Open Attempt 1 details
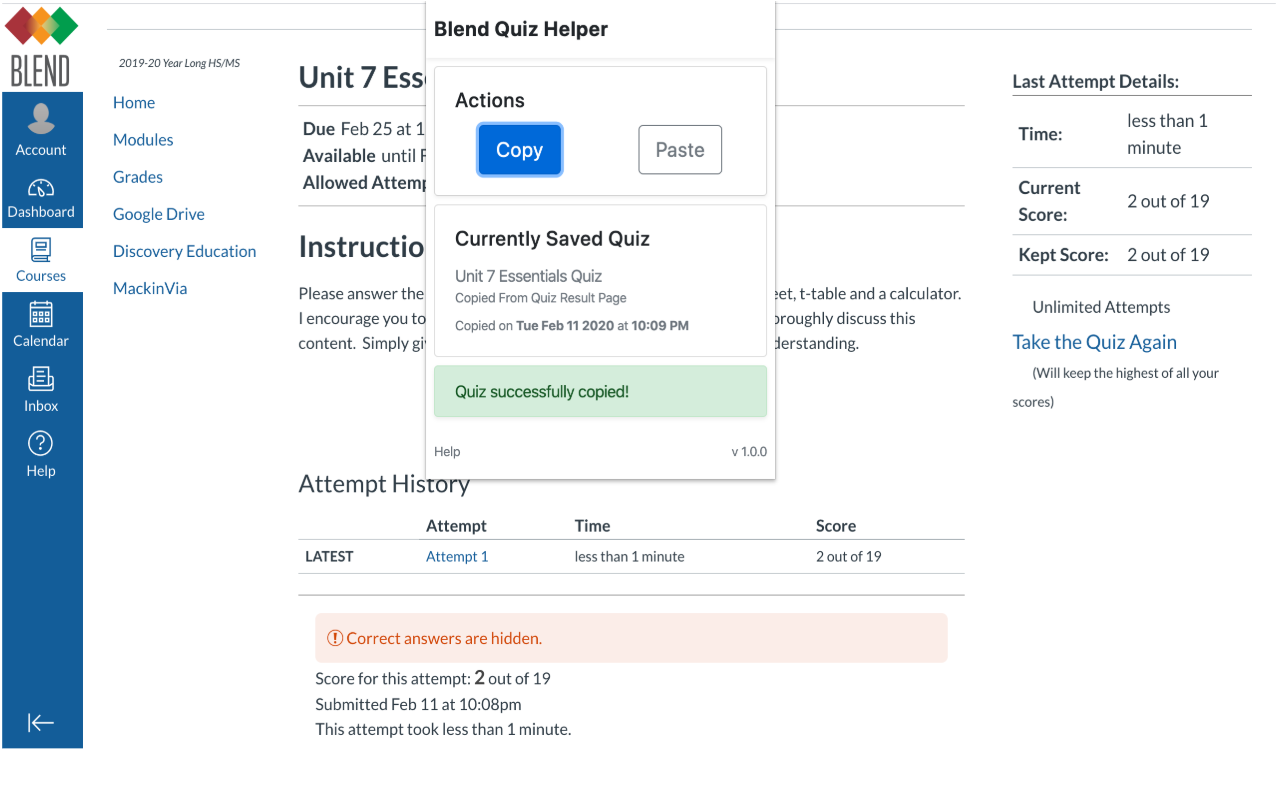1280x800 pixels. (457, 556)
